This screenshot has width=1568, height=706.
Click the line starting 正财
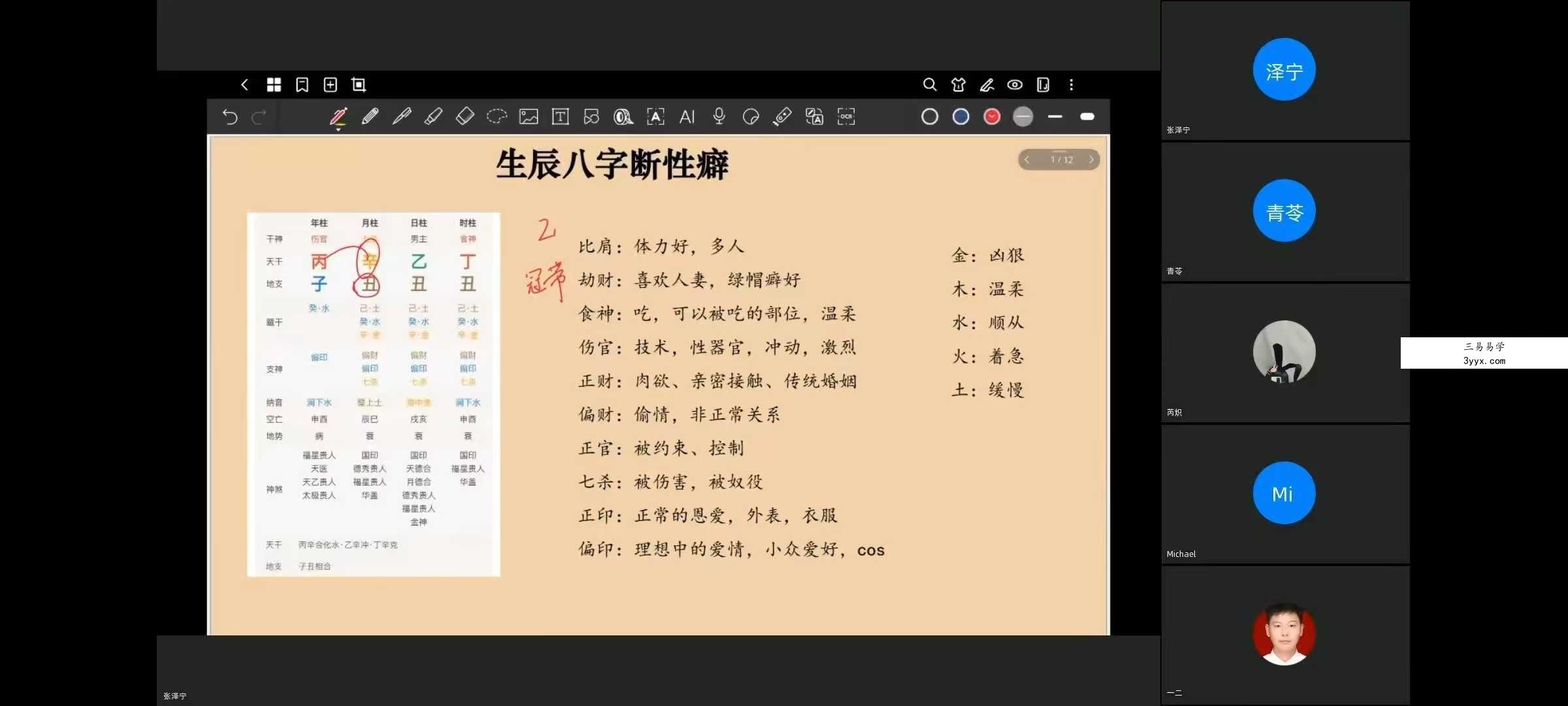point(717,381)
